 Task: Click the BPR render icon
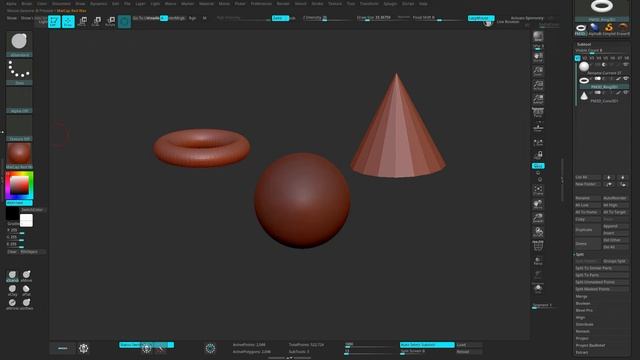click(x=538, y=36)
